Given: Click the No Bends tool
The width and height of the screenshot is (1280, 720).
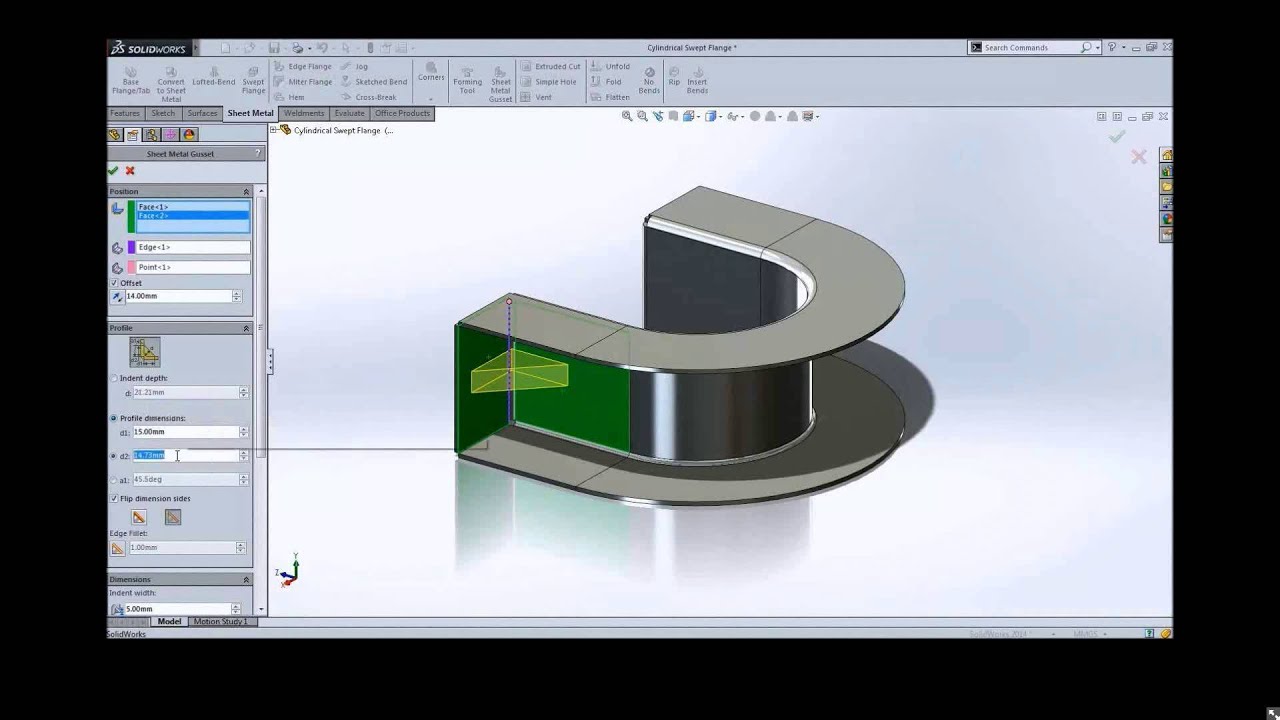Looking at the screenshot, I should click(649, 80).
